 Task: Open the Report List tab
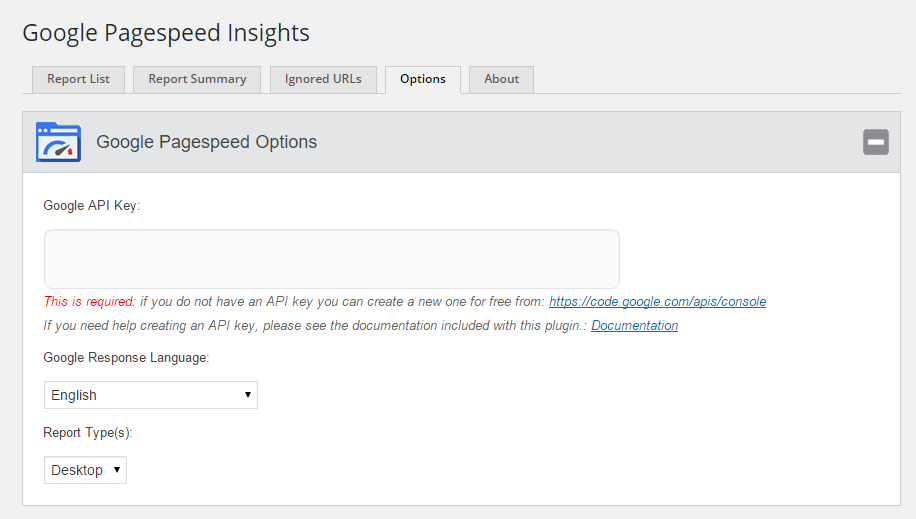point(78,79)
